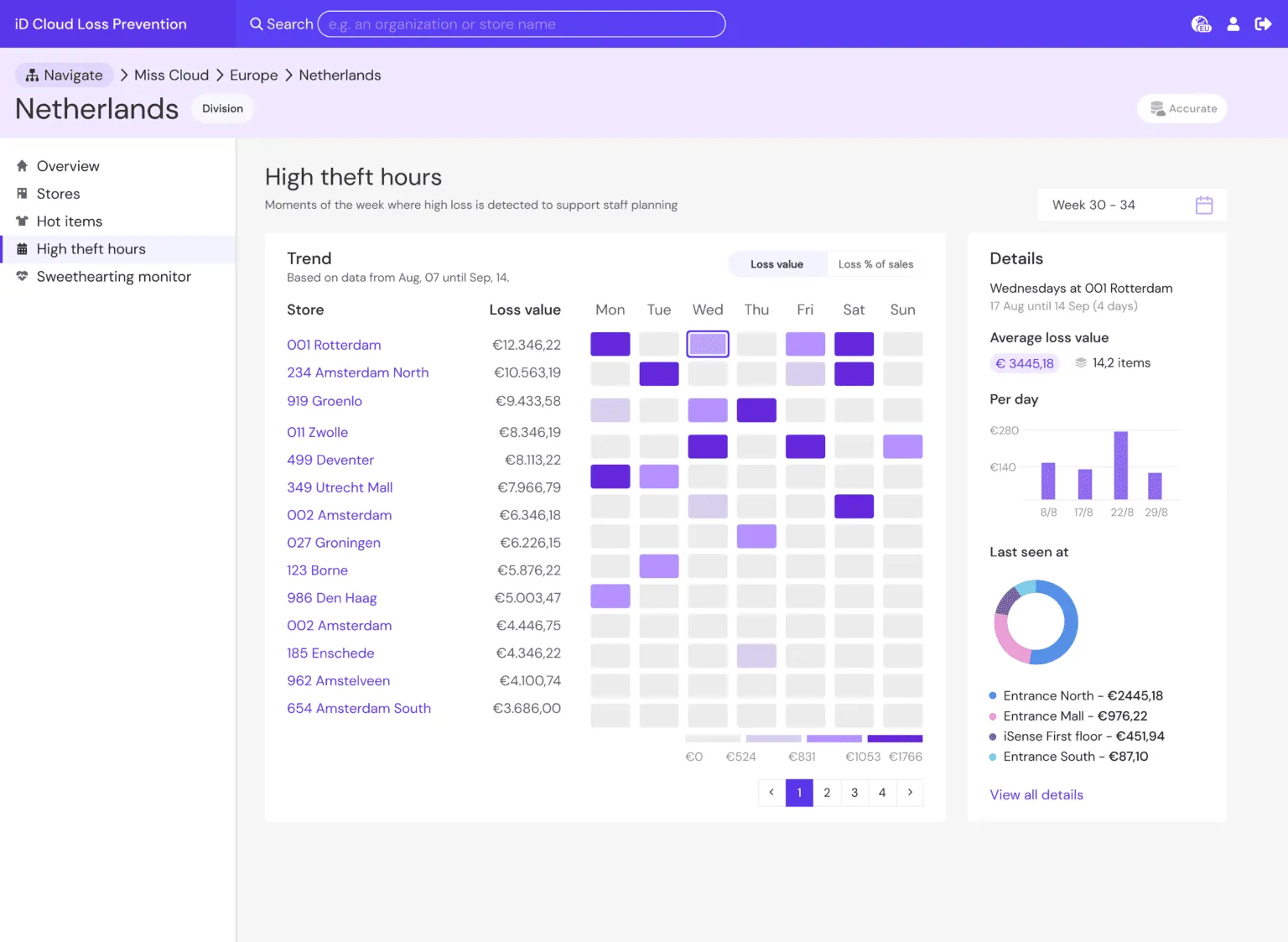Select High theft hours menu item
This screenshot has width=1288, height=942.
[x=91, y=249]
